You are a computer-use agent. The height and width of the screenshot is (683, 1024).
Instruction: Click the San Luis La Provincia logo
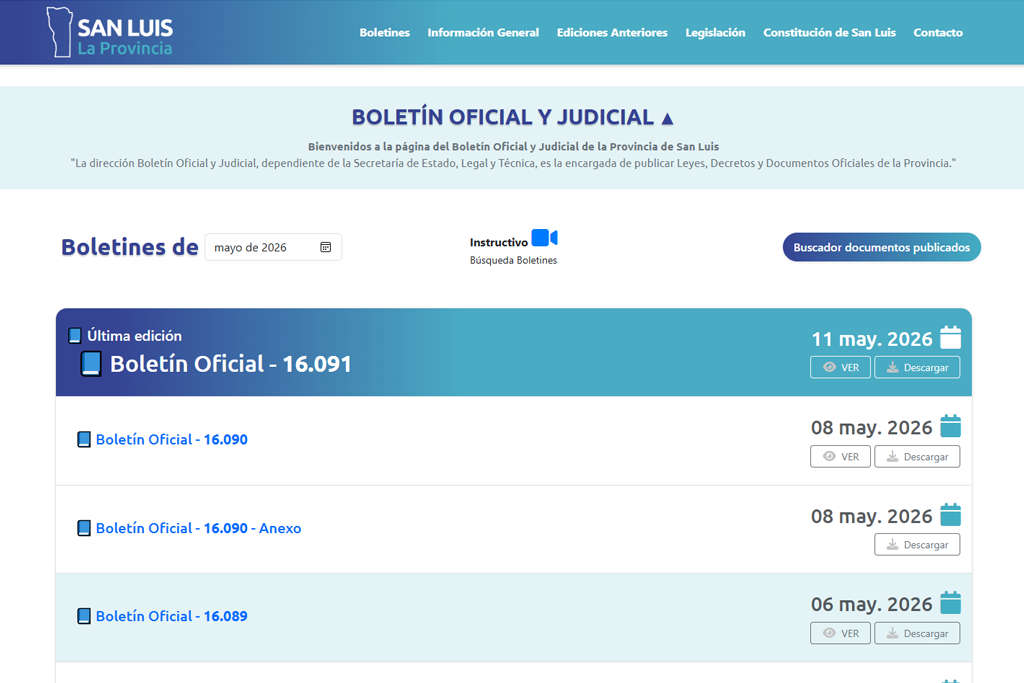point(110,32)
